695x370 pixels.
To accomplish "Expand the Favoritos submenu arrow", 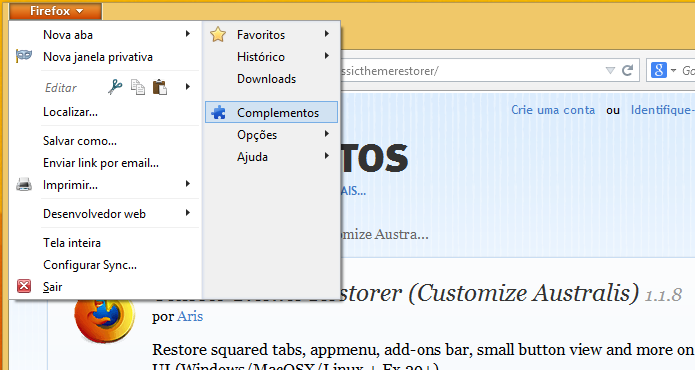I will [327, 34].
